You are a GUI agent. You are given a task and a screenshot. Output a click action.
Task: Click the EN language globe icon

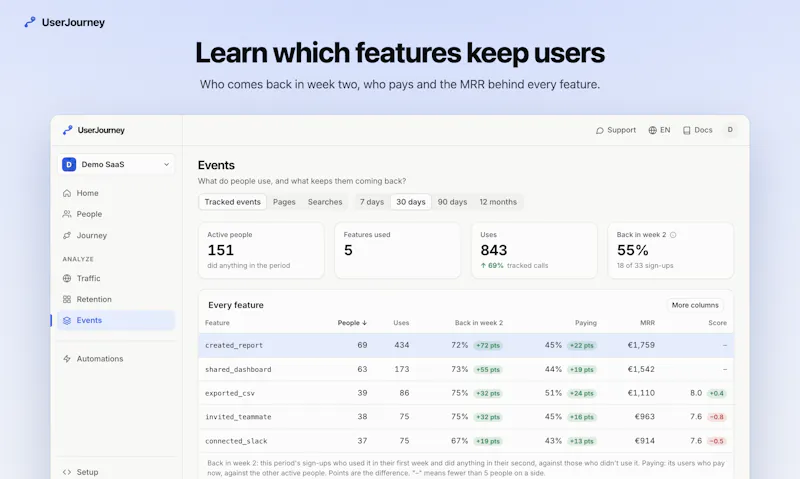pyautogui.click(x=653, y=130)
